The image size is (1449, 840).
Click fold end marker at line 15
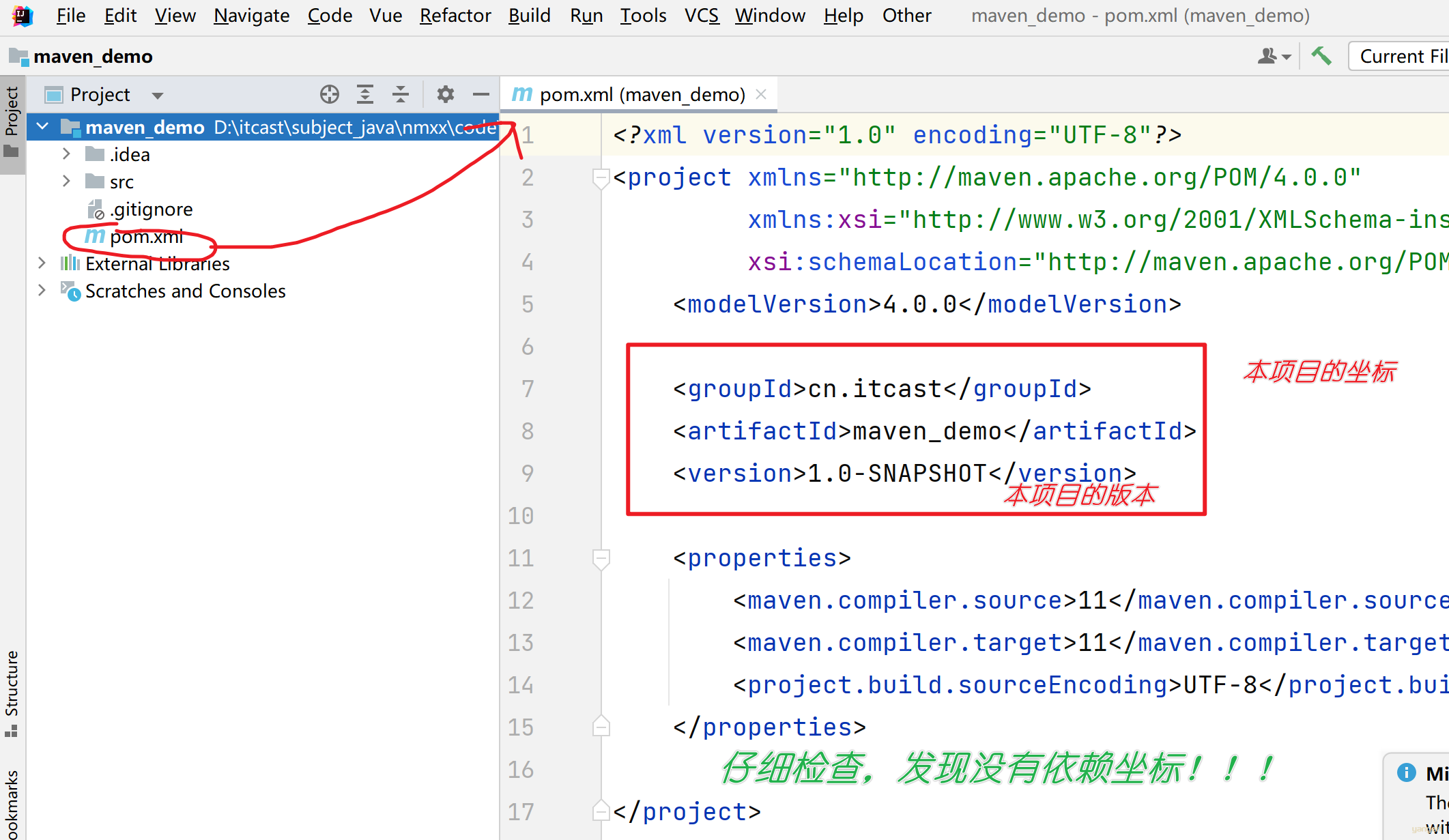pos(601,727)
